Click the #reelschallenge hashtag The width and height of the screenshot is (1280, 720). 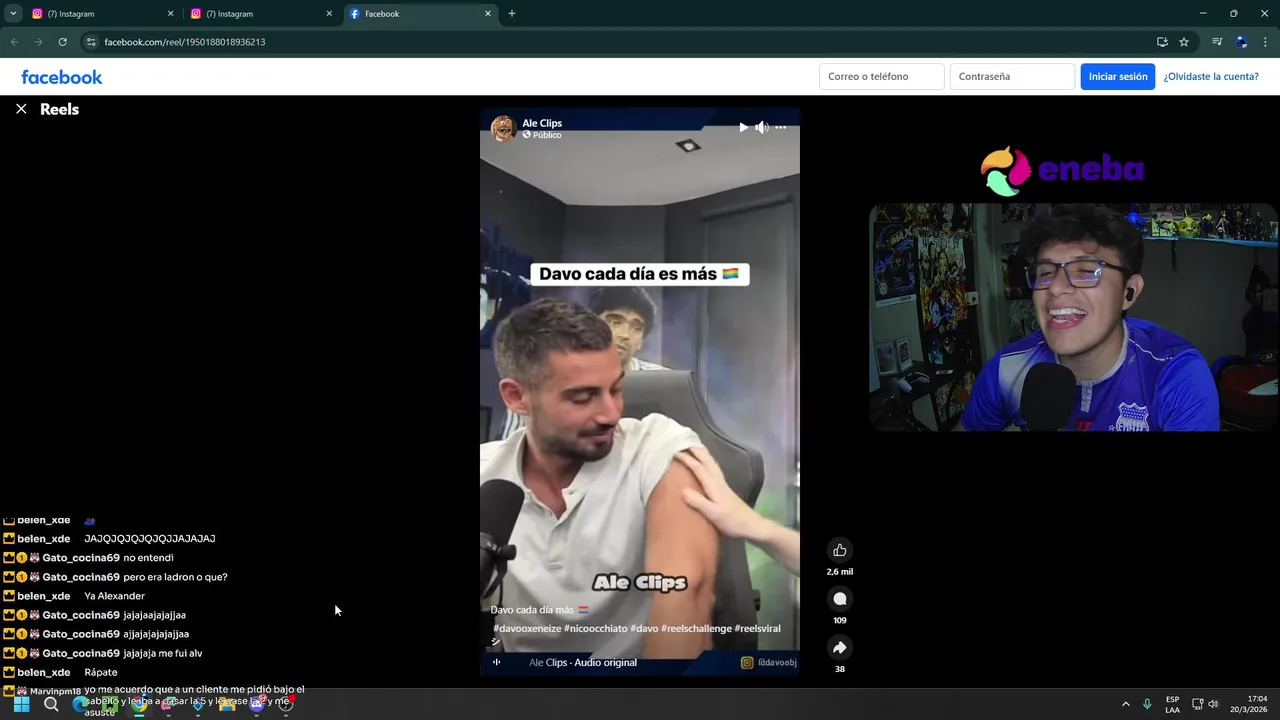tap(696, 629)
